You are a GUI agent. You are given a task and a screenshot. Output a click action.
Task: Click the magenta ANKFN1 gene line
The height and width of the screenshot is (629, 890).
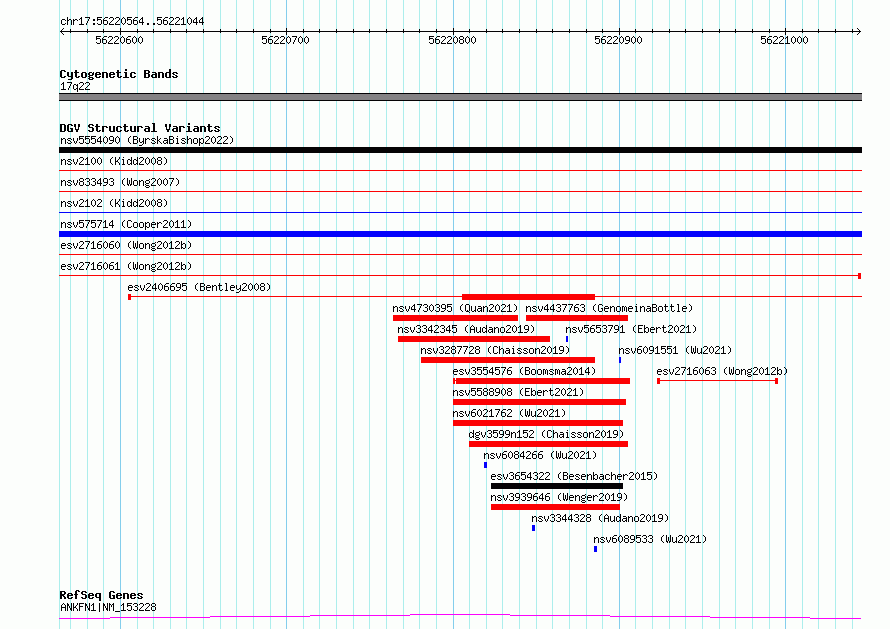coord(460,617)
